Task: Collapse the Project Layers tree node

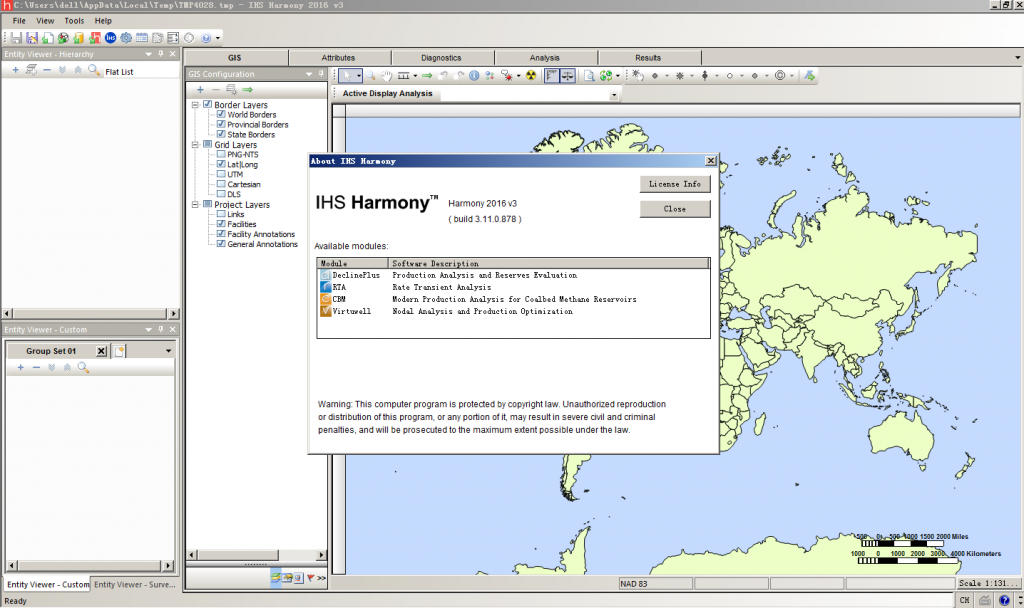Action: pos(195,204)
